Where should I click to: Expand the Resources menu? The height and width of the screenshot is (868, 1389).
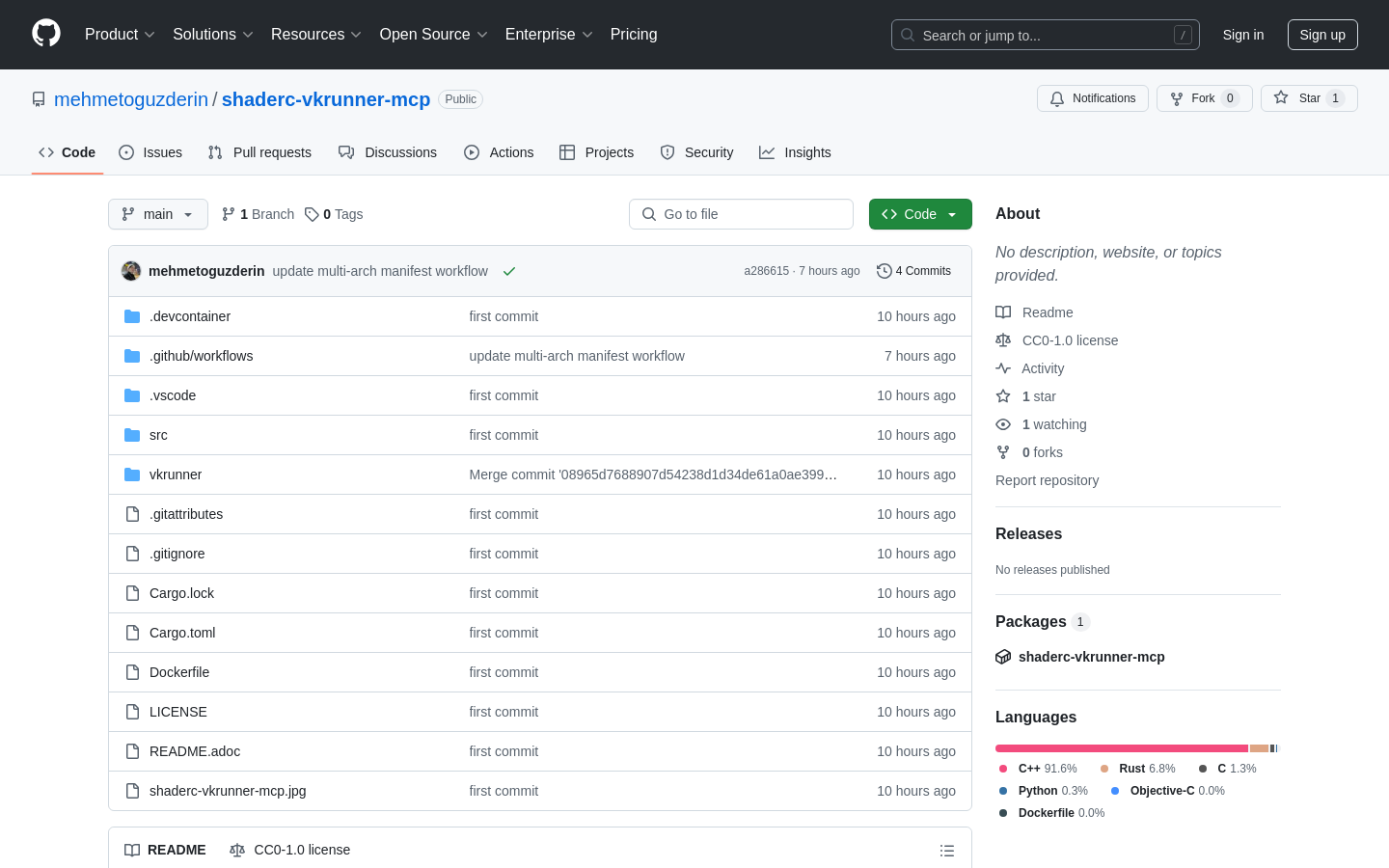tap(315, 35)
